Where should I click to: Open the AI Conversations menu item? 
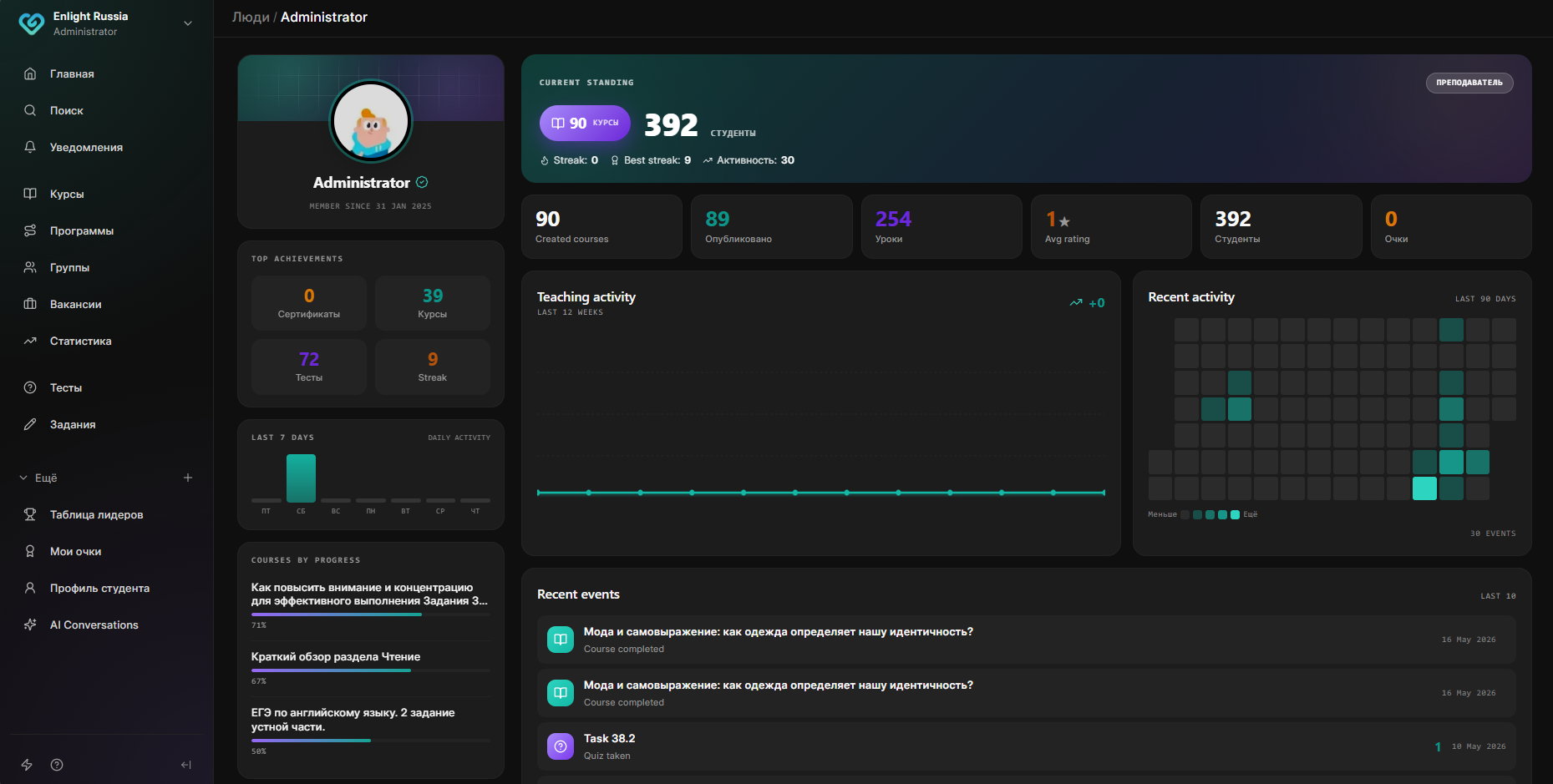point(107,625)
